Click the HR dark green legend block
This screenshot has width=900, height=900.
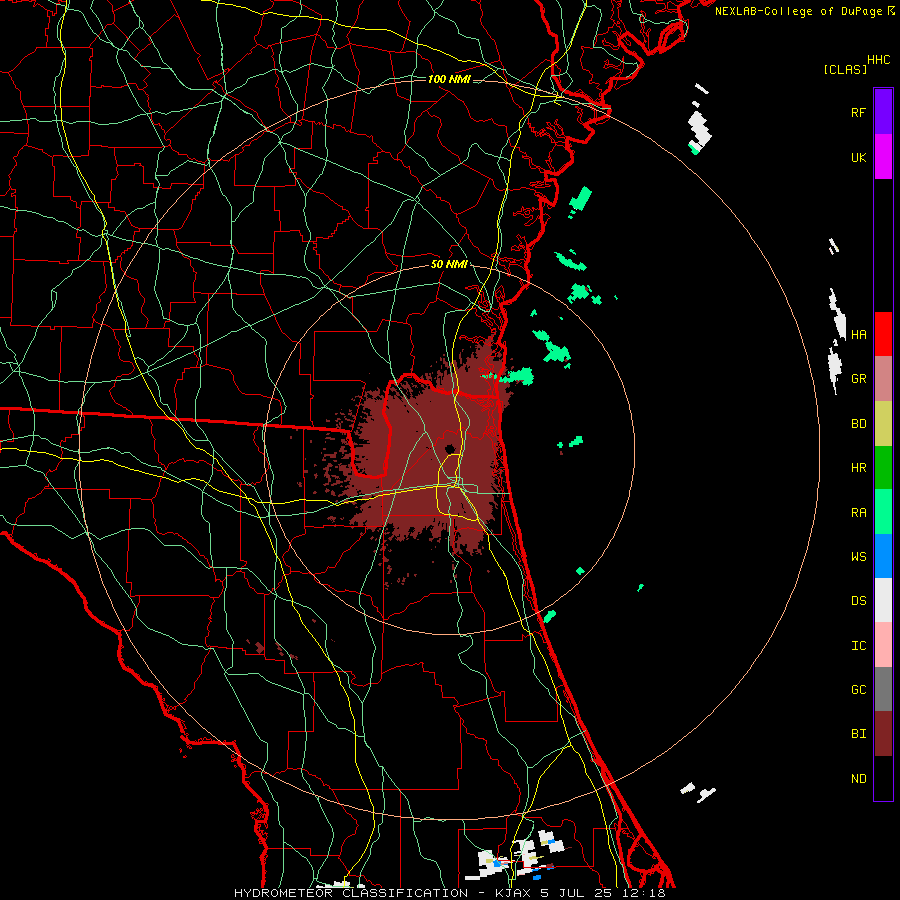883,468
